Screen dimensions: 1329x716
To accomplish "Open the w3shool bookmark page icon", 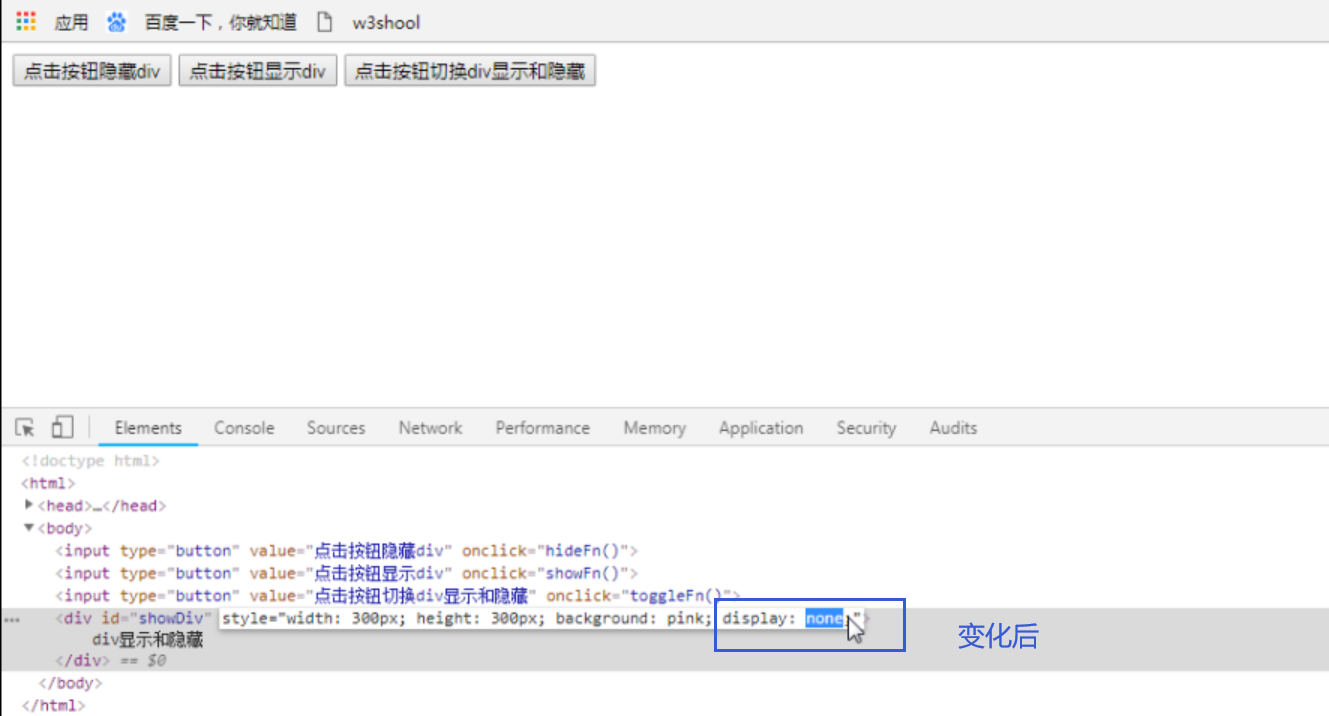I will click(323, 21).
